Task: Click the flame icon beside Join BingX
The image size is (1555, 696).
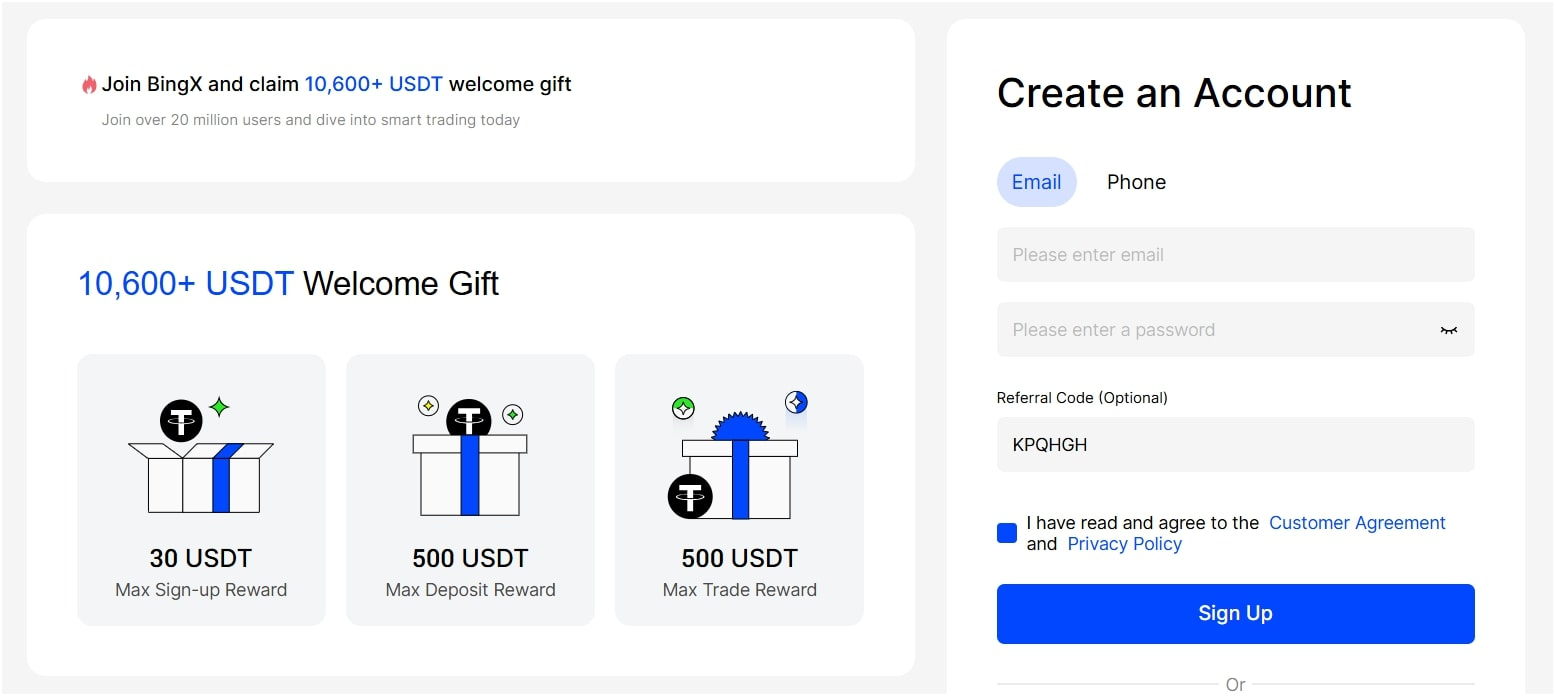Action: (89, 85)
